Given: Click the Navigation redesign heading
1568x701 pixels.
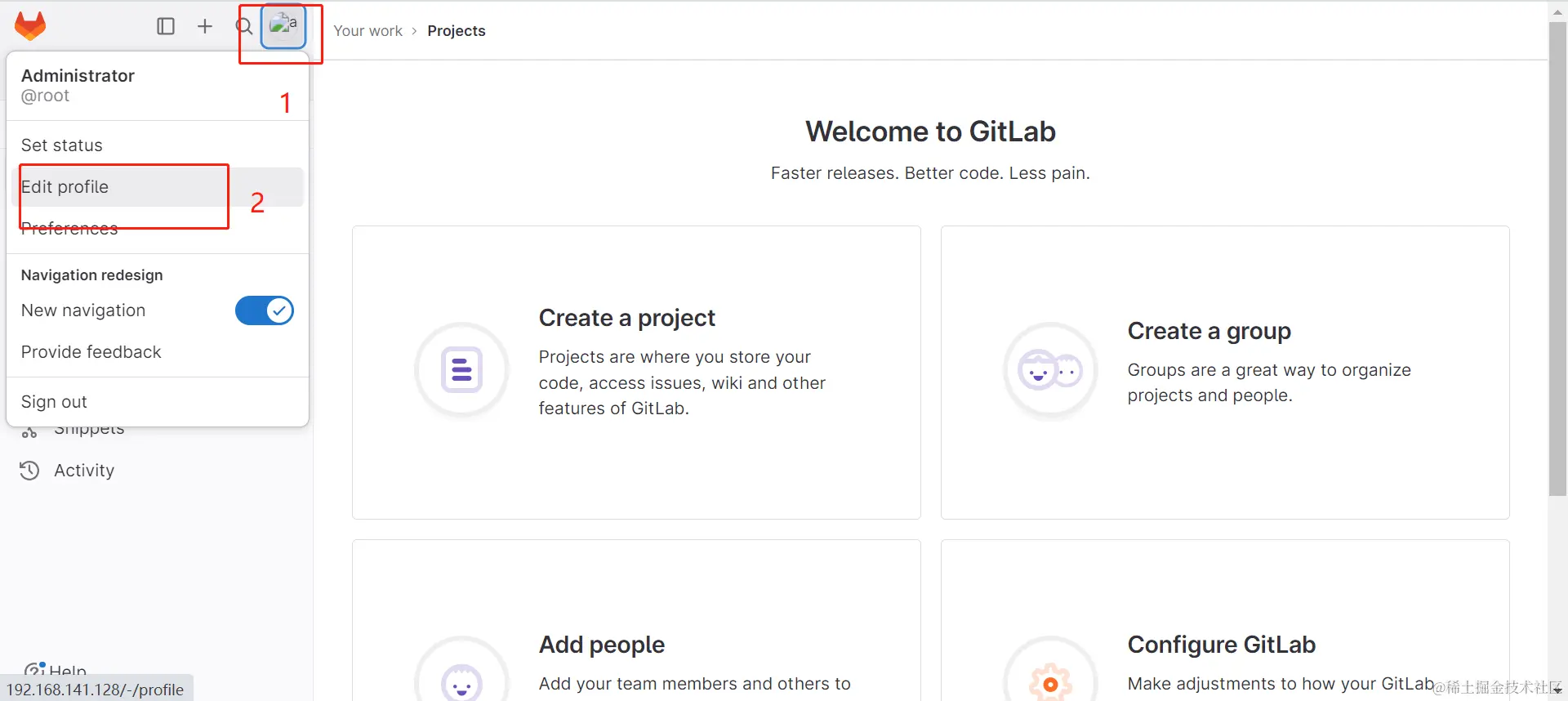Looking at the screenshot, I should 92,275.
